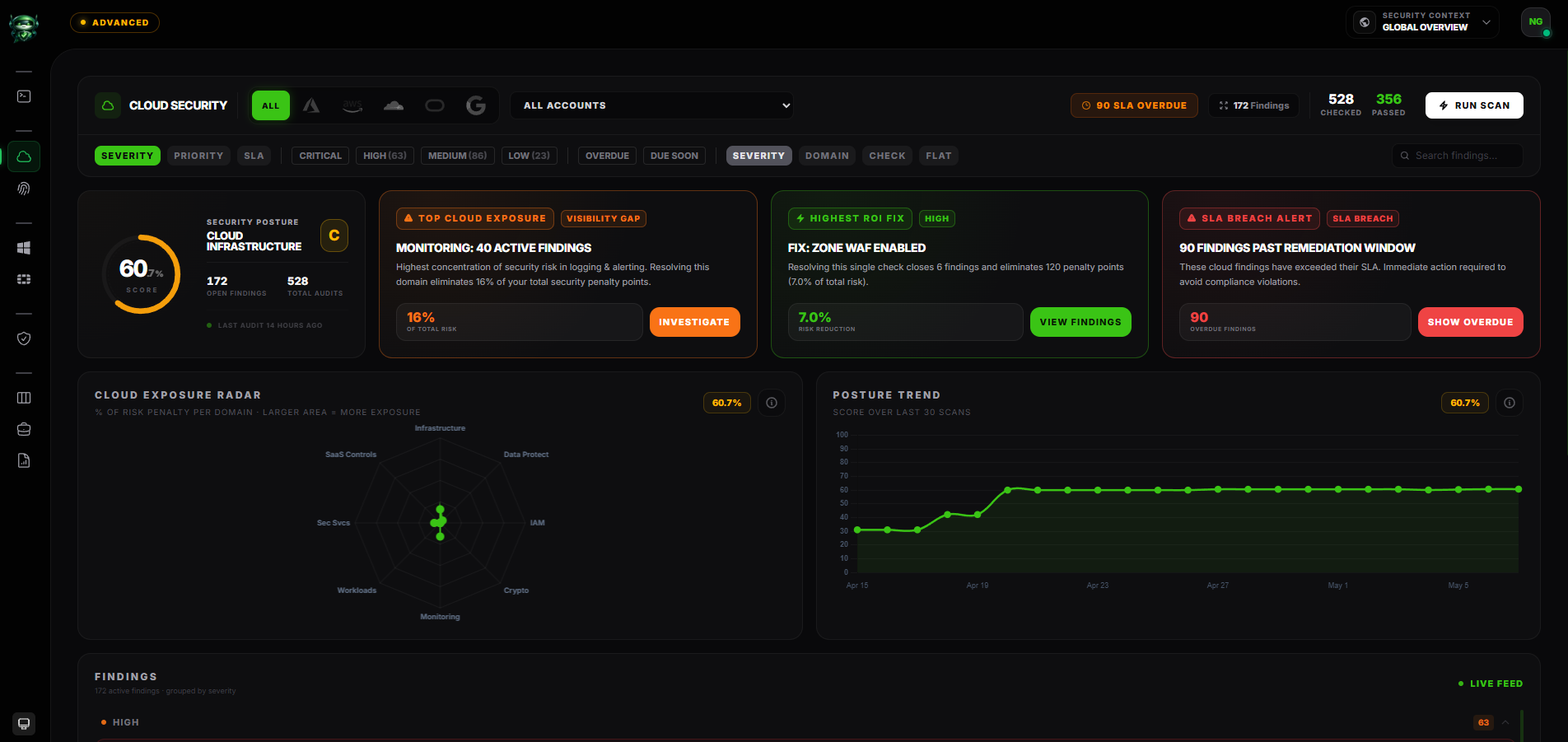Click the Search findings input field

point(1458,156)
